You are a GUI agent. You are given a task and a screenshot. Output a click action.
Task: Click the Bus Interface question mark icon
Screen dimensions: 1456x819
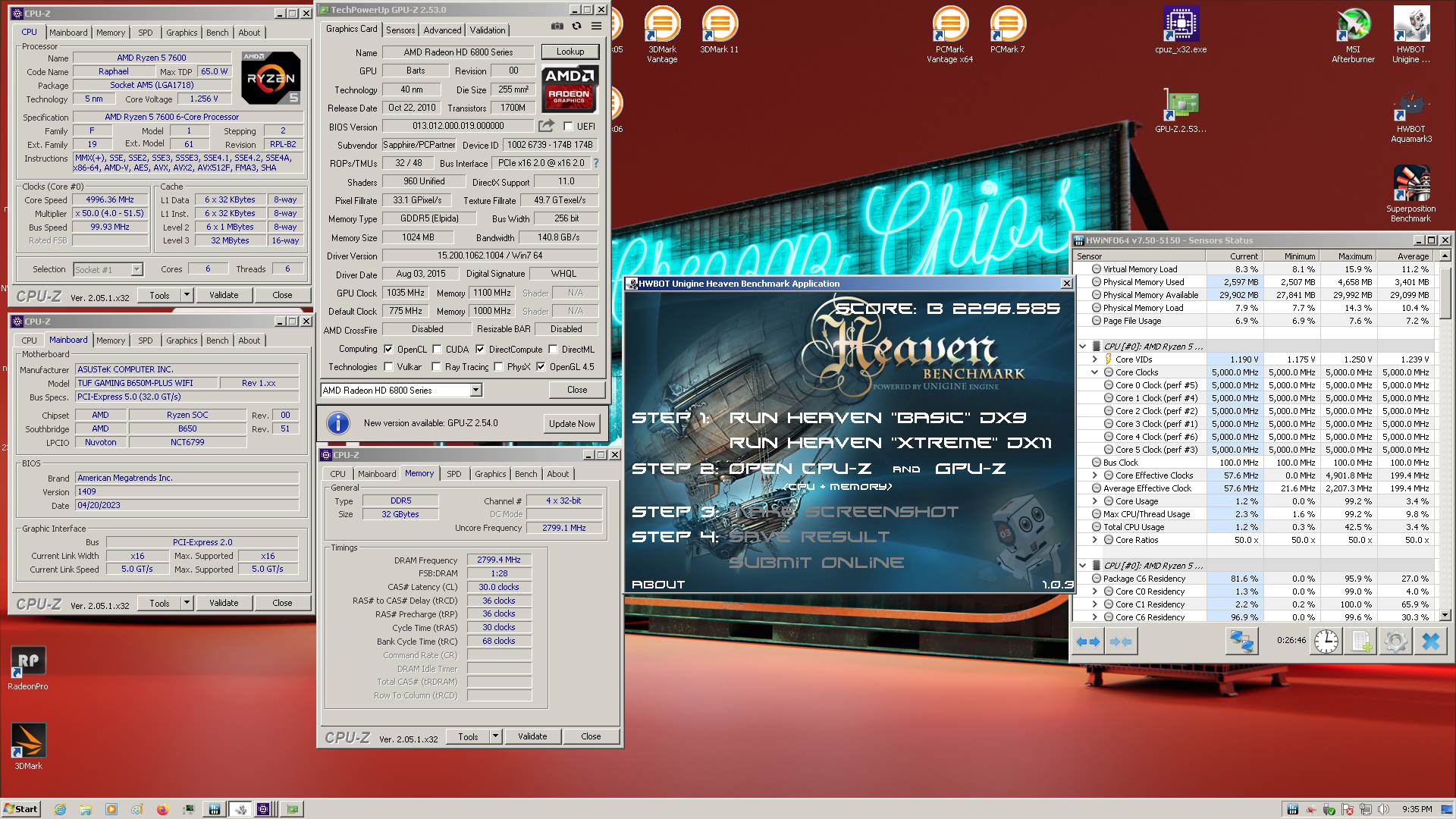coord(595,163)
